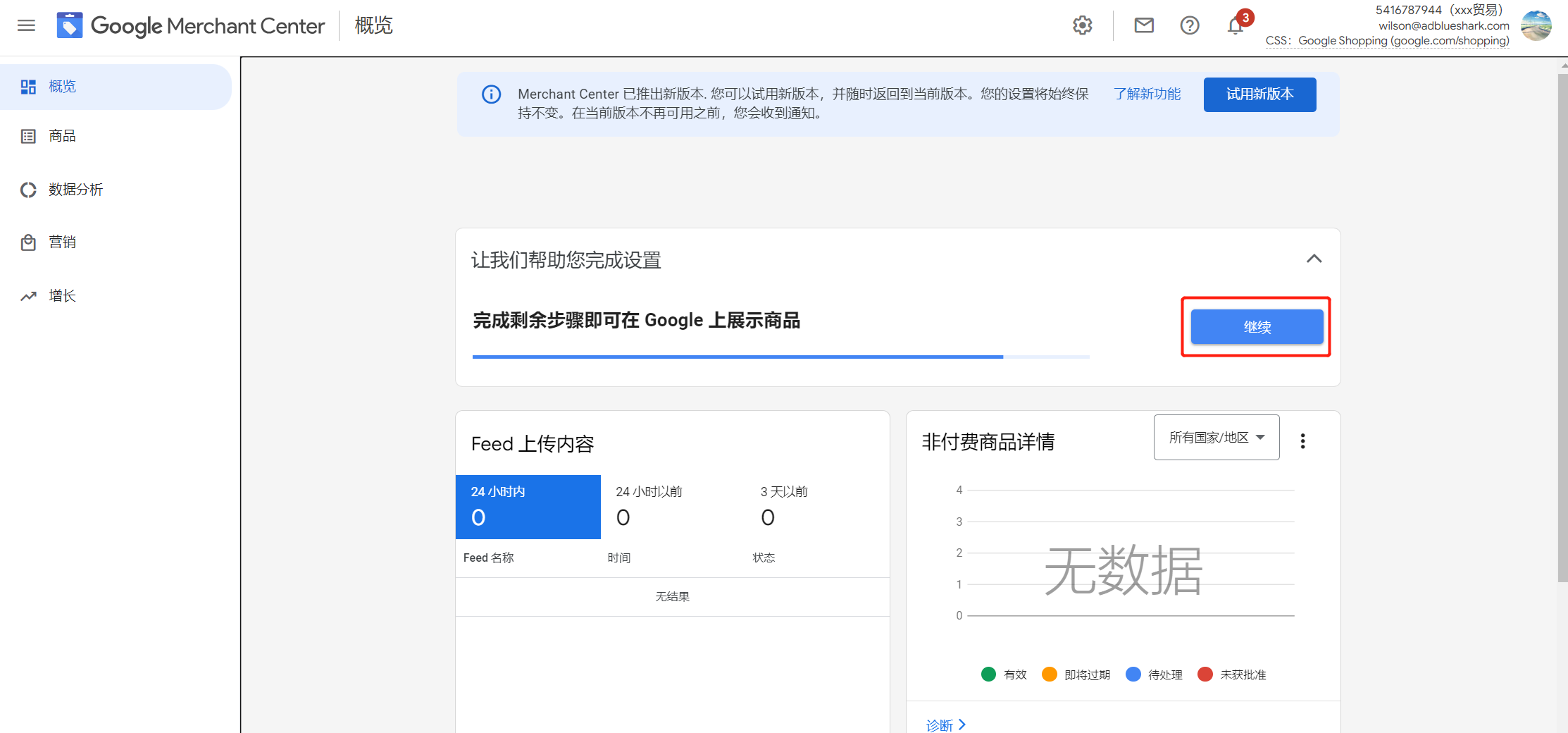Click the account email wilson@adblueshark.com
The width and height of the screenshot is (1568, 733).
pyautogui.click(x=1444, y=25)
